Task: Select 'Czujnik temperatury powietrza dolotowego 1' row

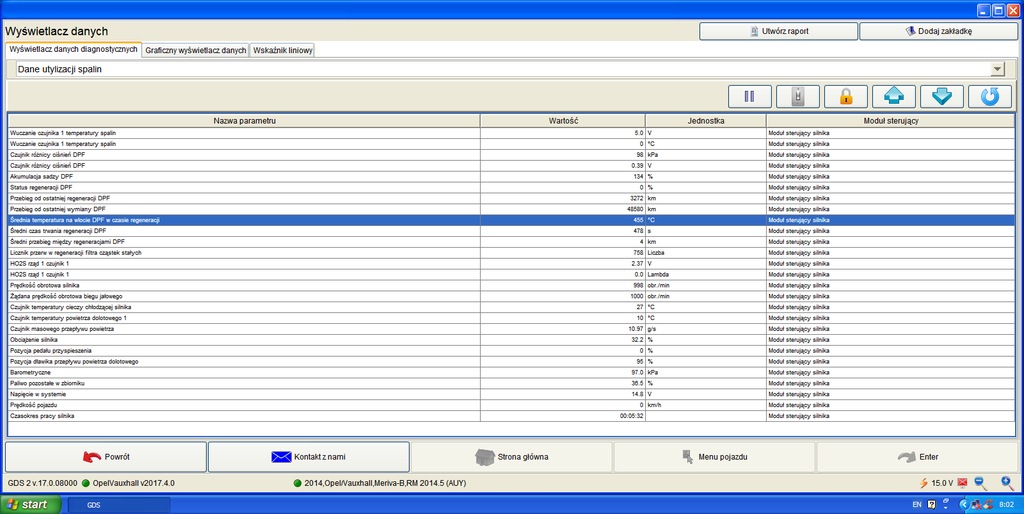Action: [511, 318]
